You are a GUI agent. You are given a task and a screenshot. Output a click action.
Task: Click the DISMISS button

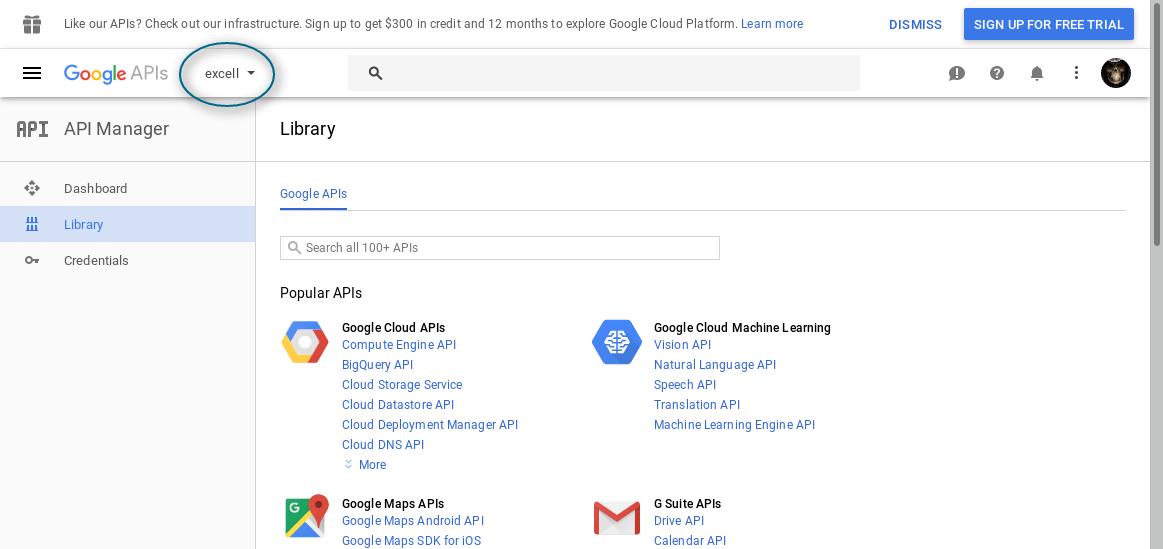tap(915, 24)
